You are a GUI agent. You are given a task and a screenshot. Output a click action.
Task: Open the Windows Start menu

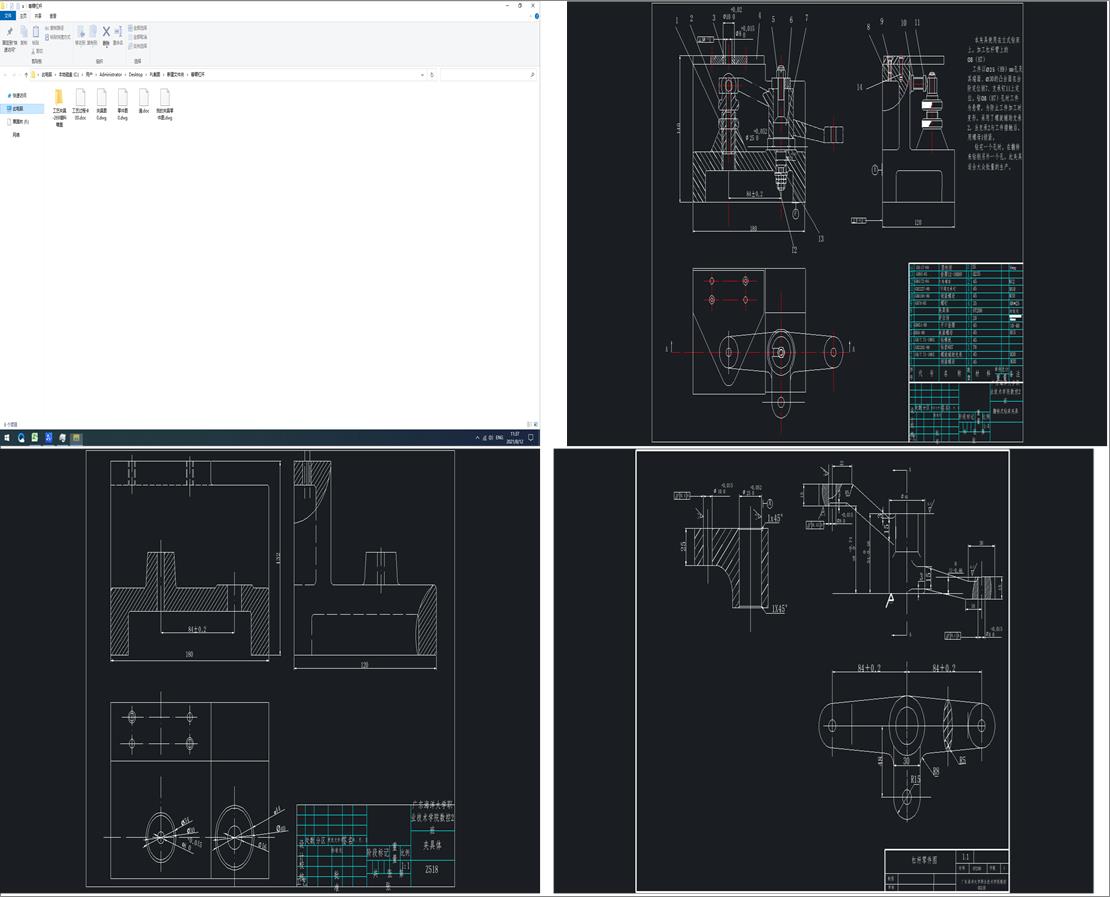[x=6, y=438]
